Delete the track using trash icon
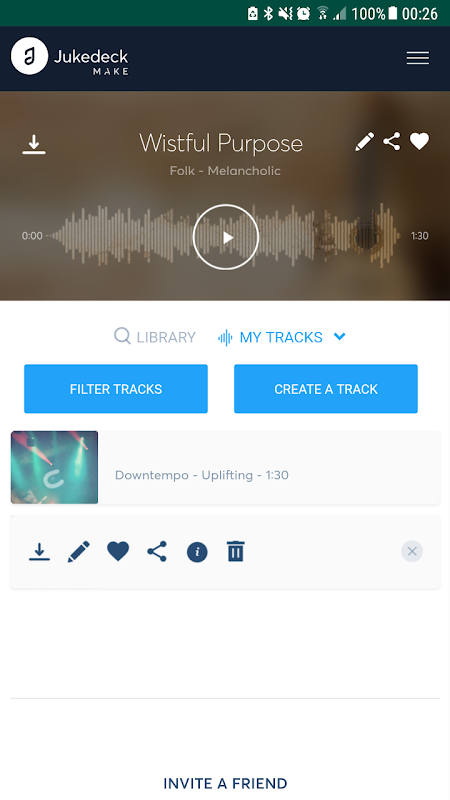Screen dimensions: 450x800 tap(236, 552)
